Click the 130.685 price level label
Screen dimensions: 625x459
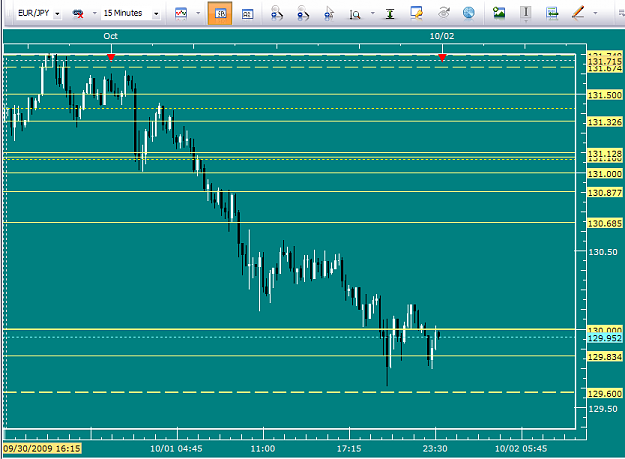(605, 224)
